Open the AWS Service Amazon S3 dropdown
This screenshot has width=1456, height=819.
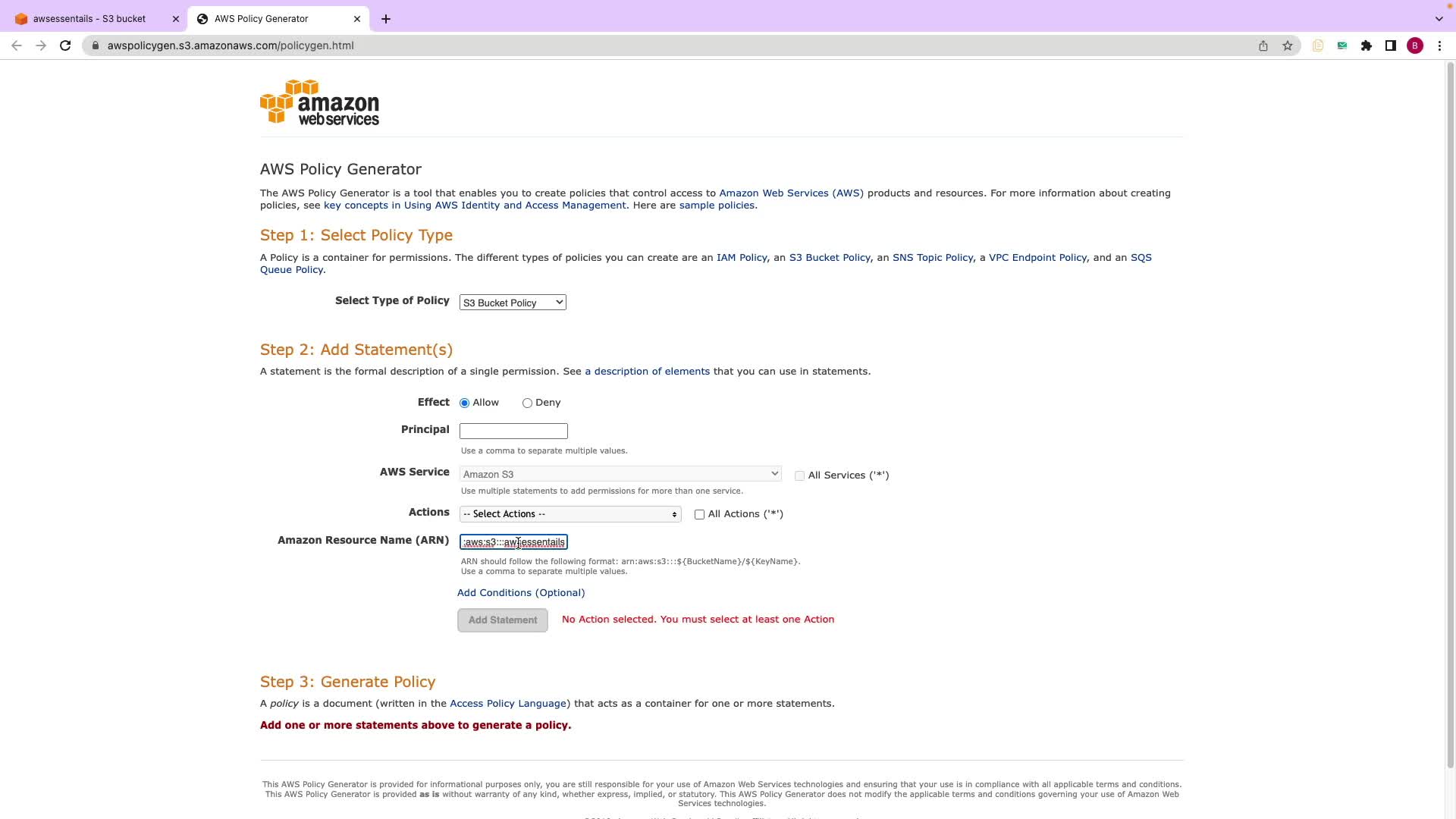[620, 474]
